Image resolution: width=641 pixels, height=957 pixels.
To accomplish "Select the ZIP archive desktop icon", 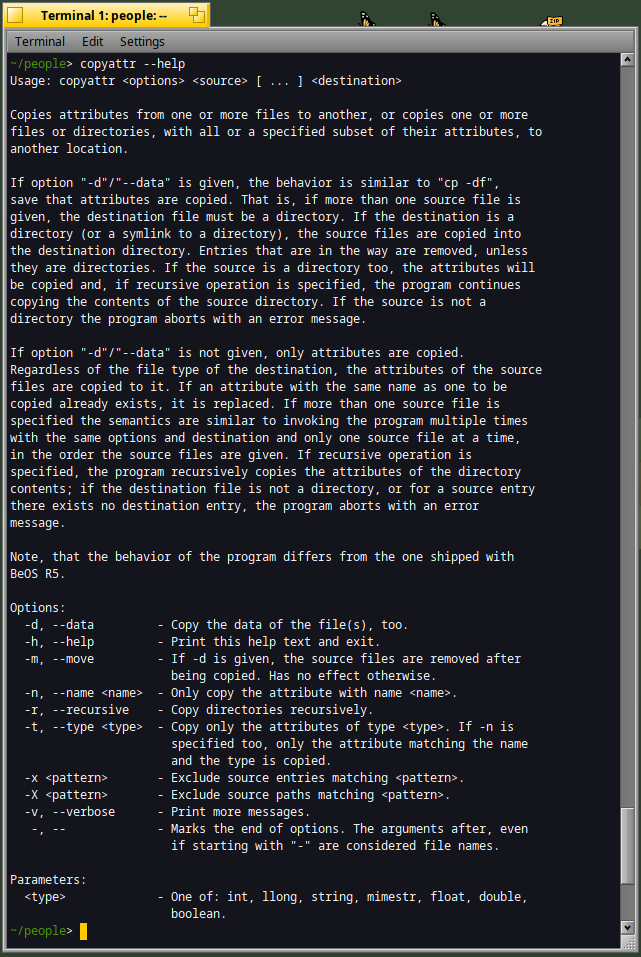I will (x=552, y=21).
